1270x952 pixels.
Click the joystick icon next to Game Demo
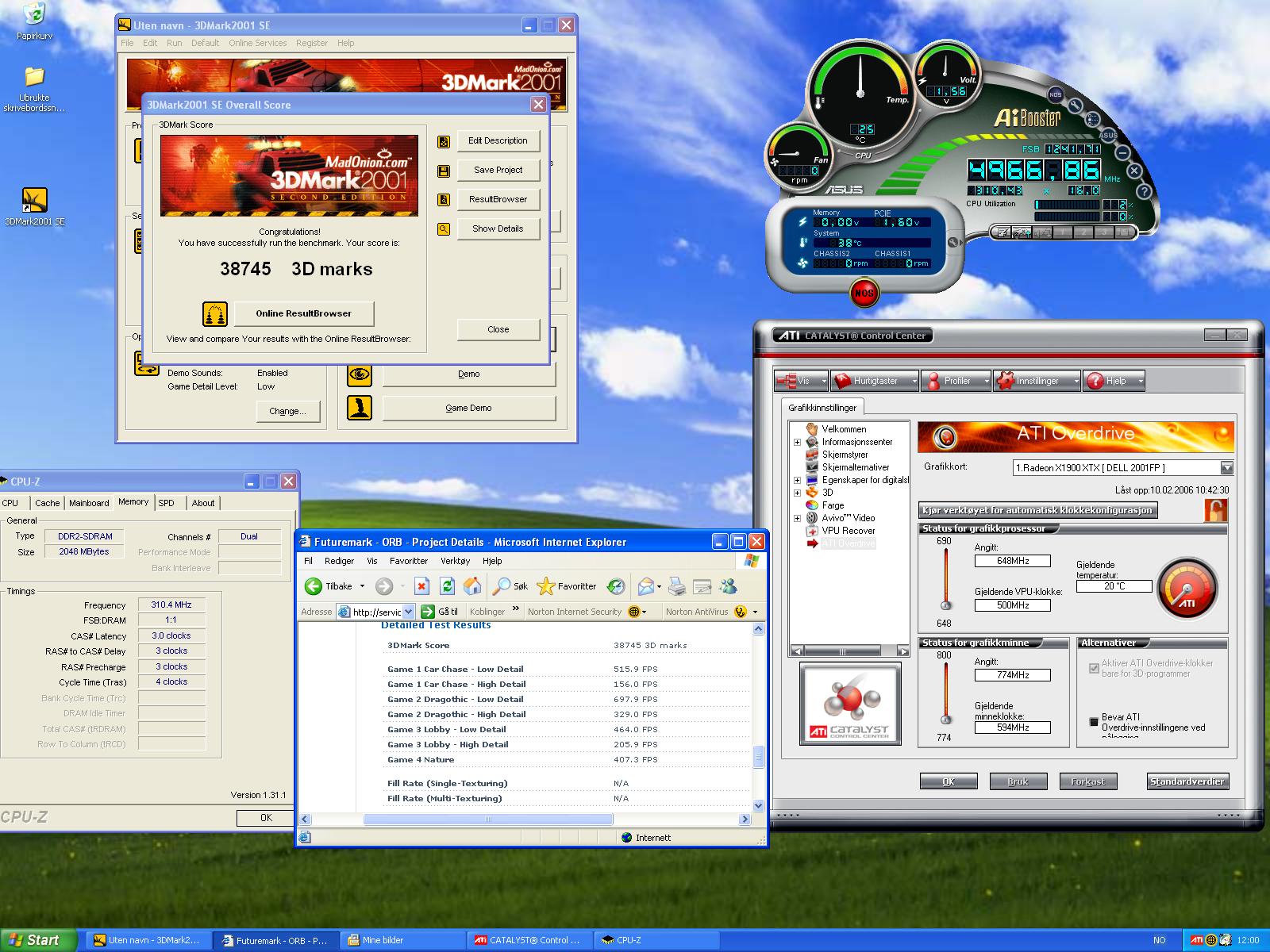[x=360, y=408]
